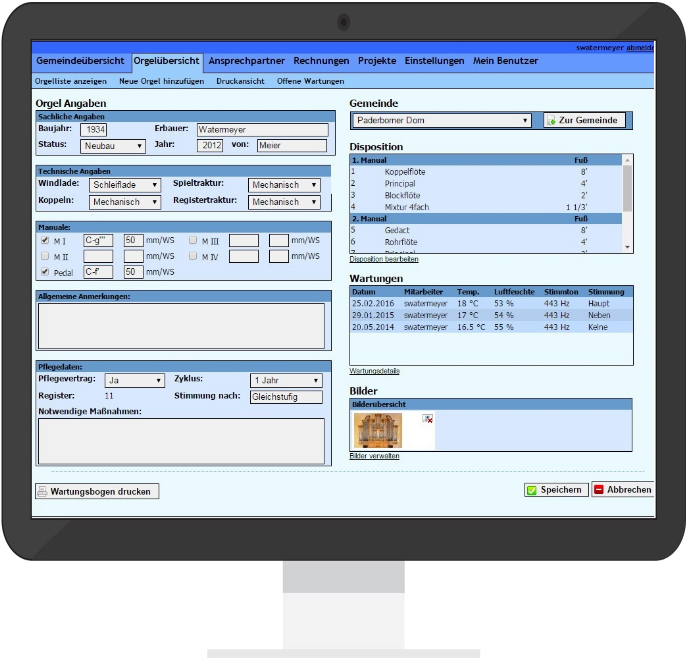Open the Gemeindeübersicht tab
The width and height of the screenshot is (689, 659).
tap(81, 61)
